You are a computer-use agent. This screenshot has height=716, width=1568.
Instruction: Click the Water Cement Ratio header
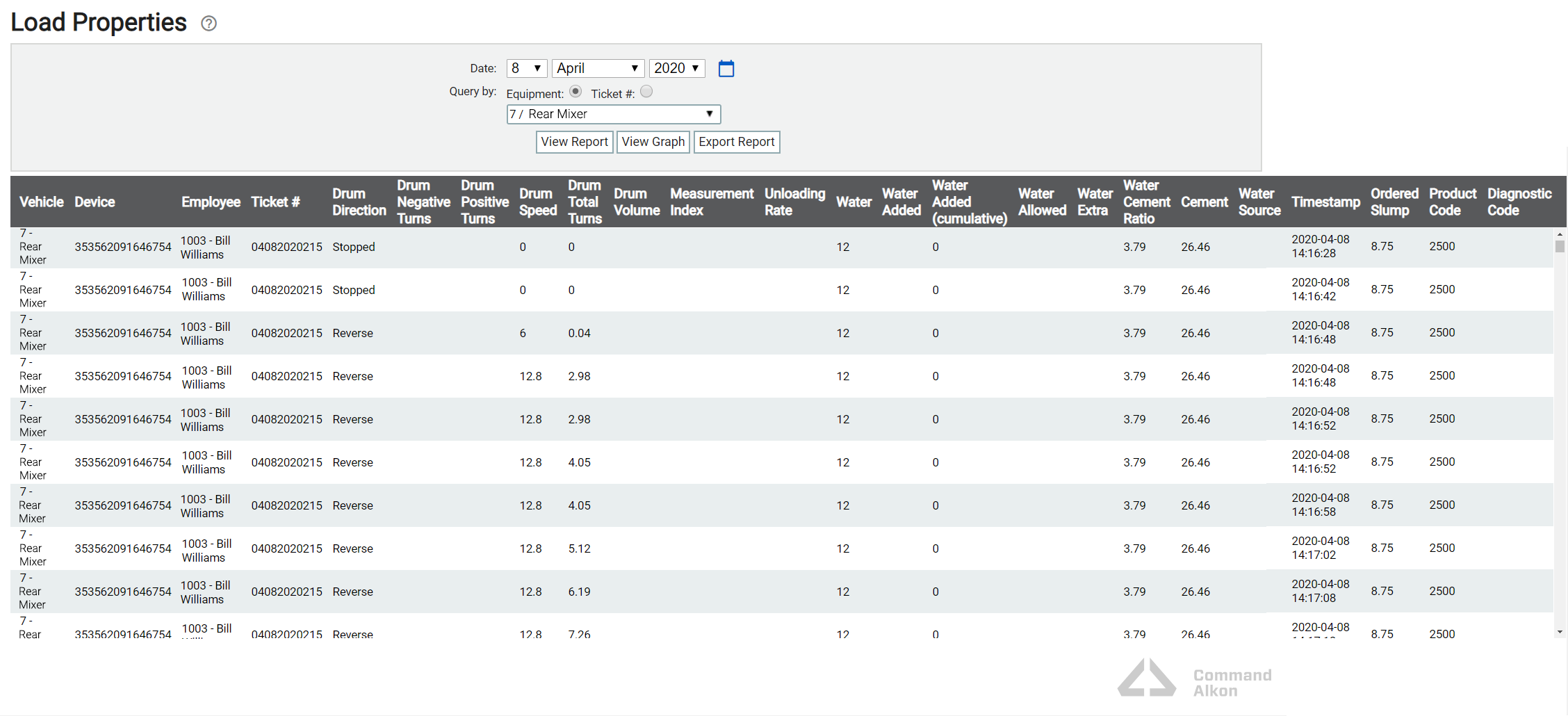click(x=1147, y=202)
